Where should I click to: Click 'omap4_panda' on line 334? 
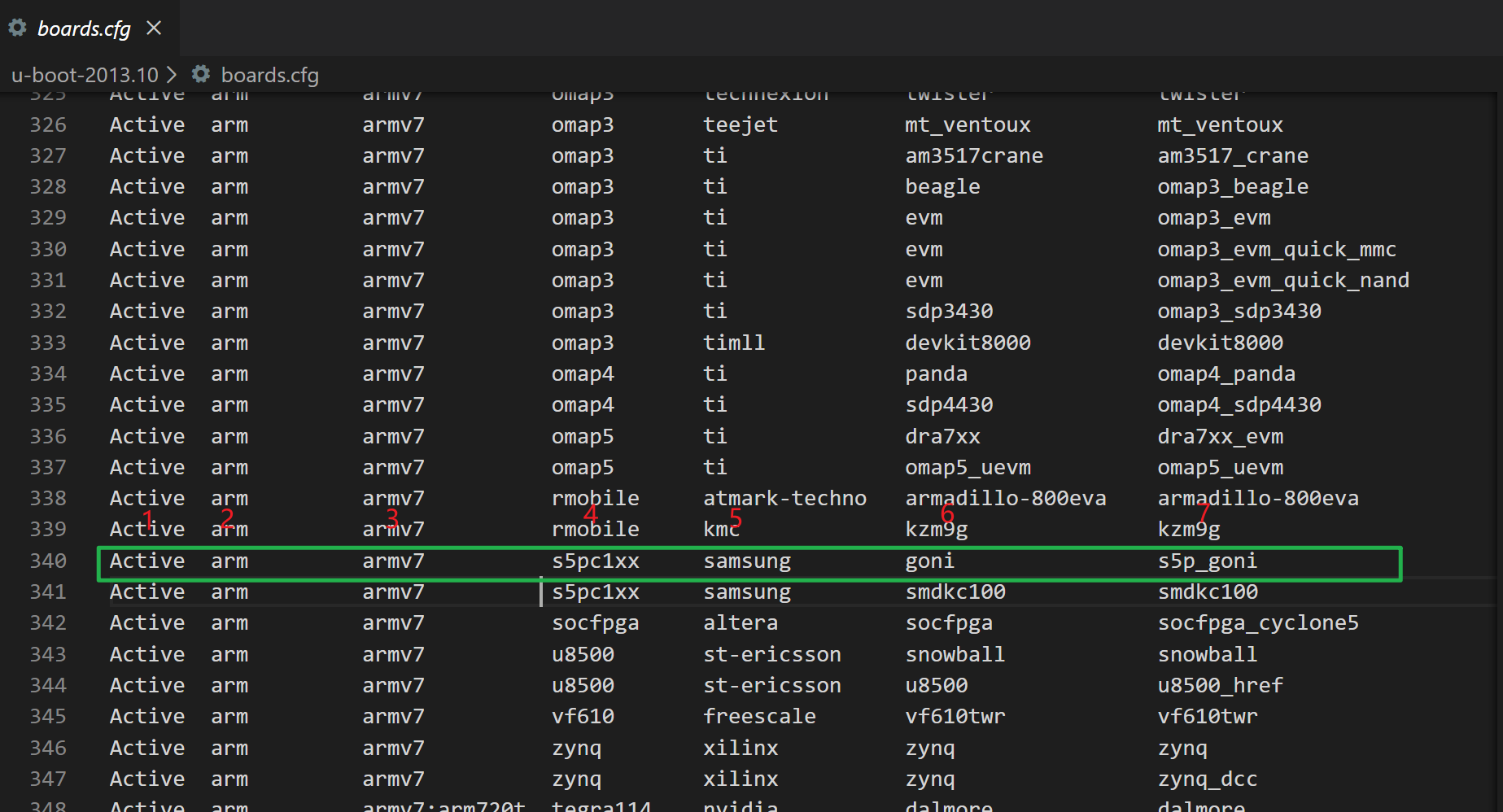[x=1226, y=373]
